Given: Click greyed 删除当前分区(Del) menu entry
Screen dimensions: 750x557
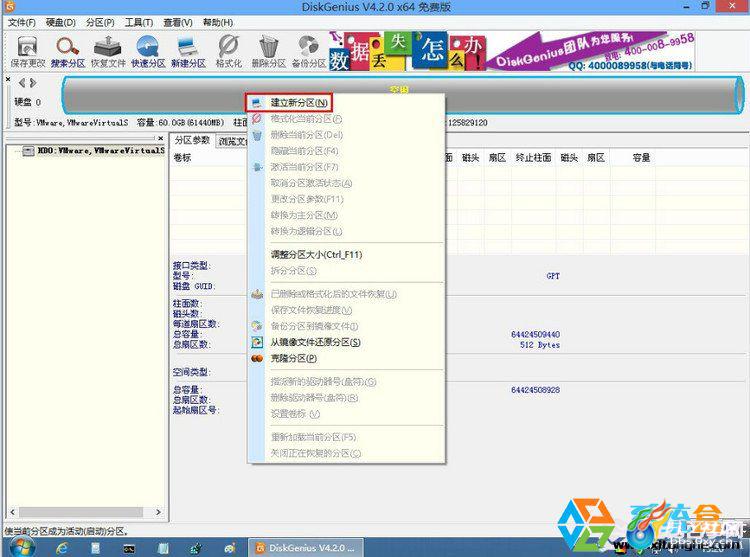Looking at the screenshot, I should coord(347,135).
